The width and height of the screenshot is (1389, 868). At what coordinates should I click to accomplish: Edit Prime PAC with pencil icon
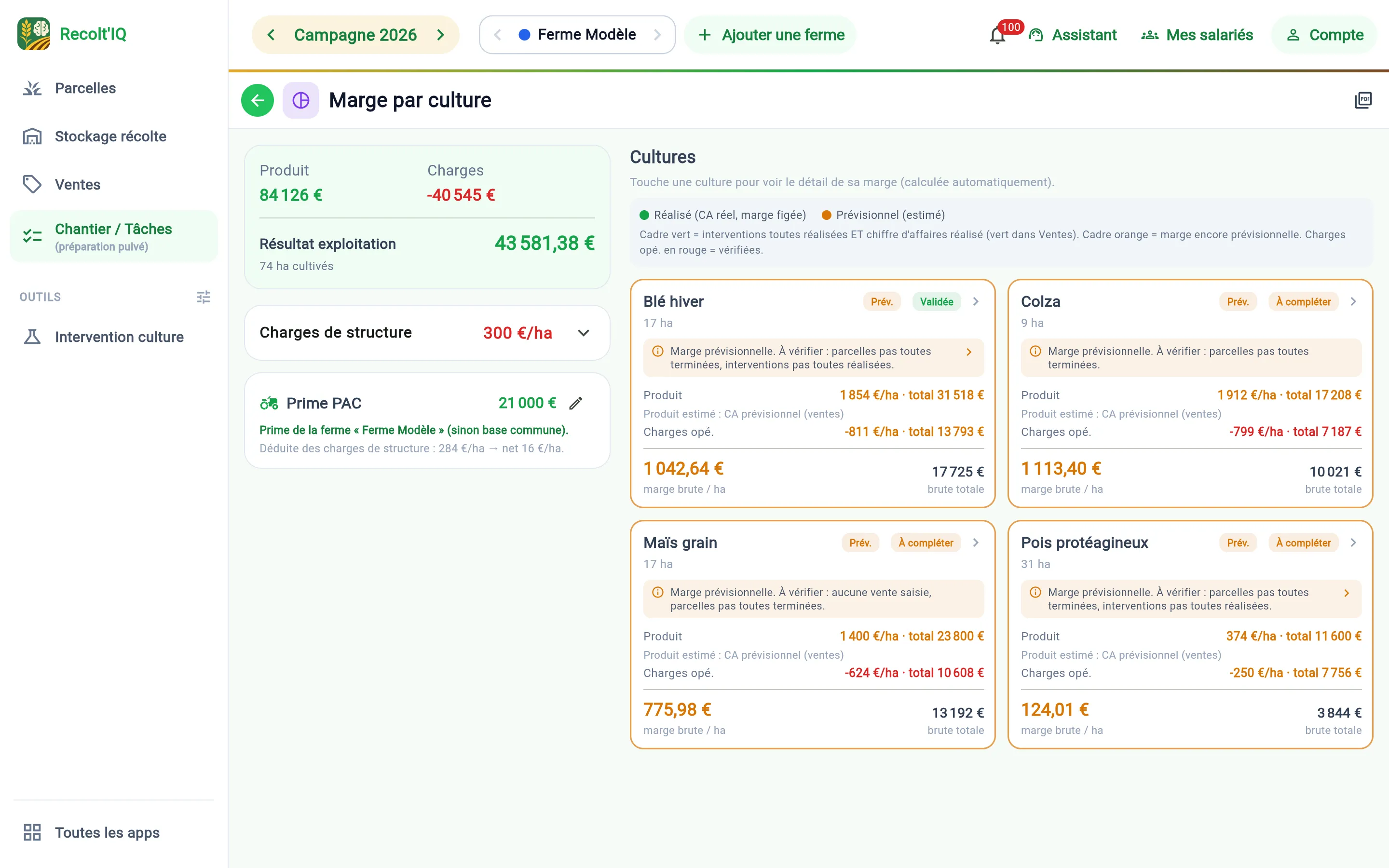(576, 404)
